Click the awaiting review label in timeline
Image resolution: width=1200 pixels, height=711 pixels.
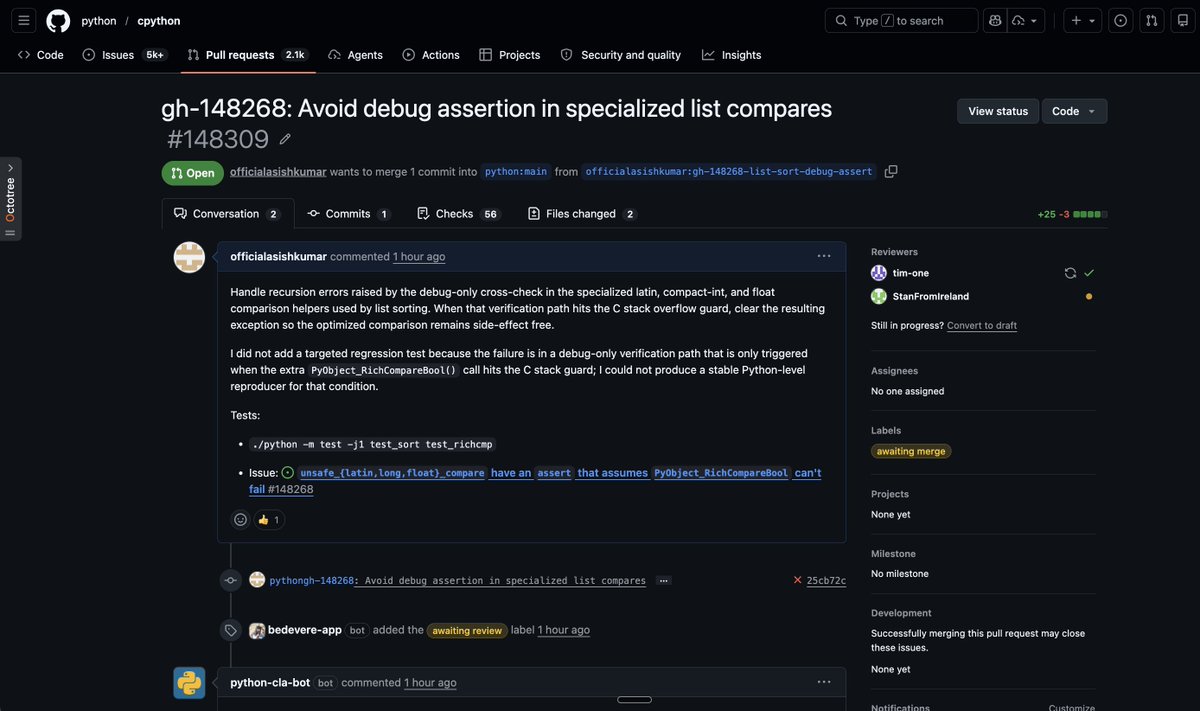pyautogui.click(x=467, y=631)
